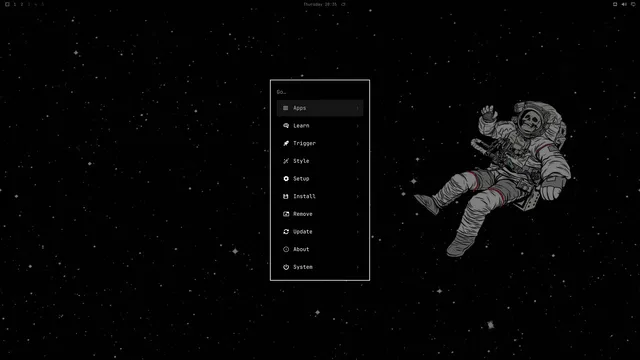
Task: Expand the Style submenu chevron
Action: pyautogui.click(x=358, y=161)
